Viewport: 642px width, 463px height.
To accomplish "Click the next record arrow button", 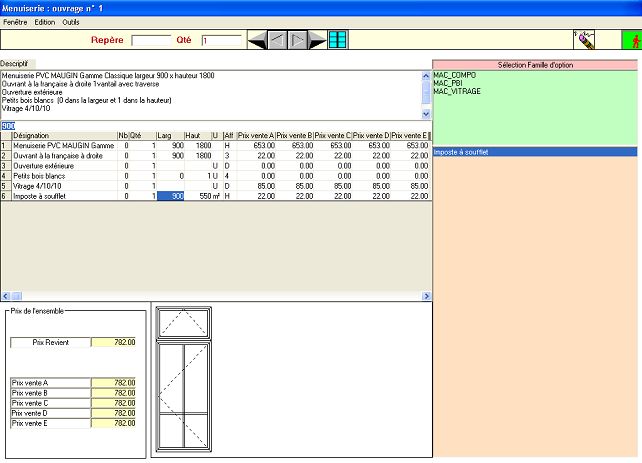I will click(297, 40).
